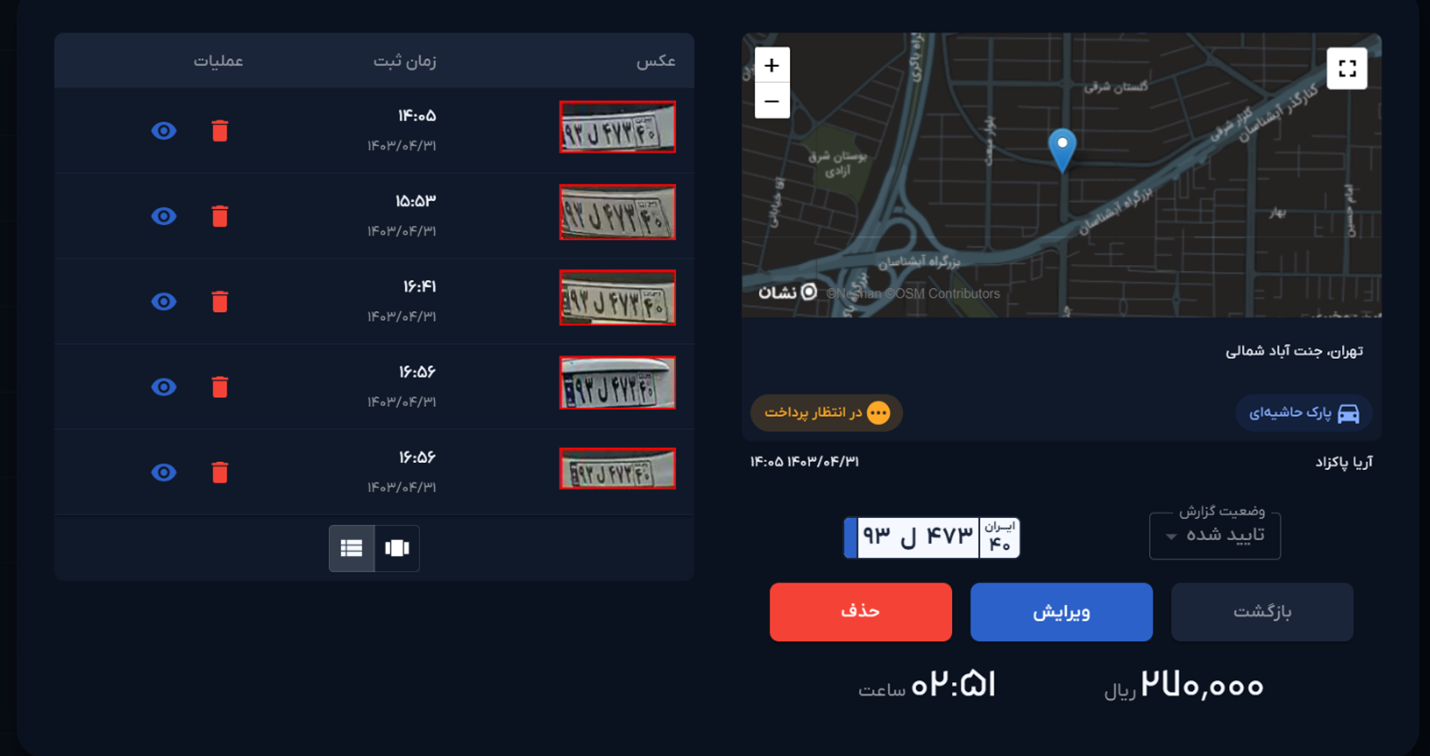Open map fullscreen view
Screen dimensions: 1430x756
coord(1346,69)
